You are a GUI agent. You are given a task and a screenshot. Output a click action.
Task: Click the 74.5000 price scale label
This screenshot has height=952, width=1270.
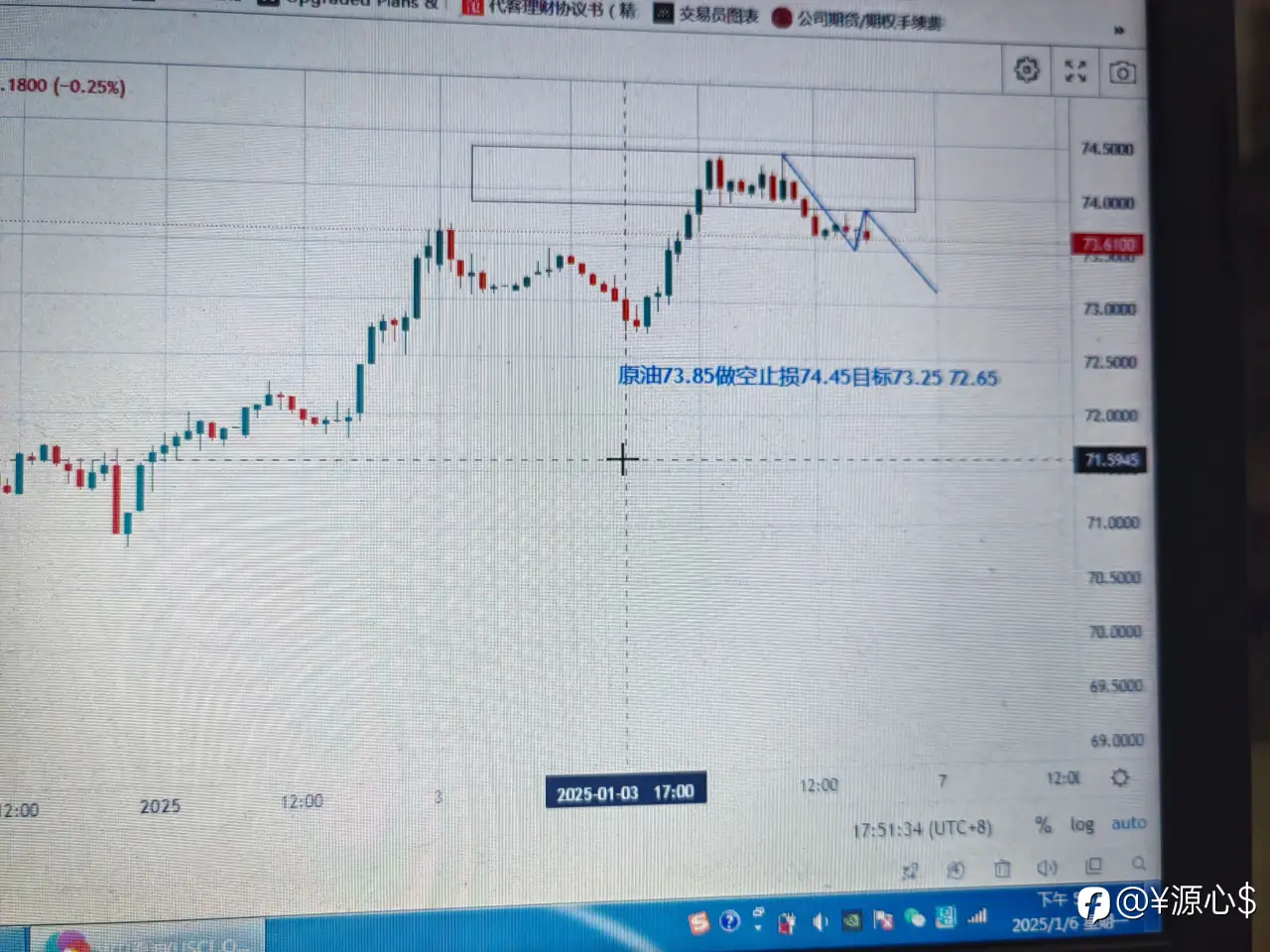tap(1107, 149)
